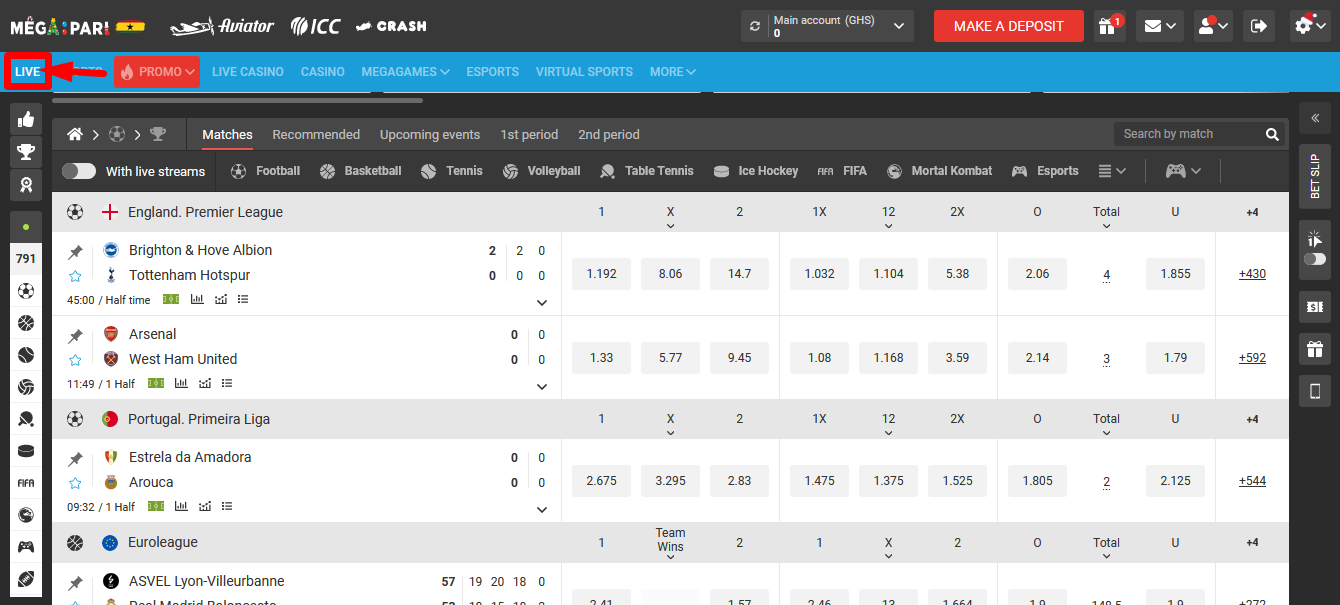Favorite the Estrela da Amadora match using star
This screenshot has height=605, width=1340.
tap(76, 482)
